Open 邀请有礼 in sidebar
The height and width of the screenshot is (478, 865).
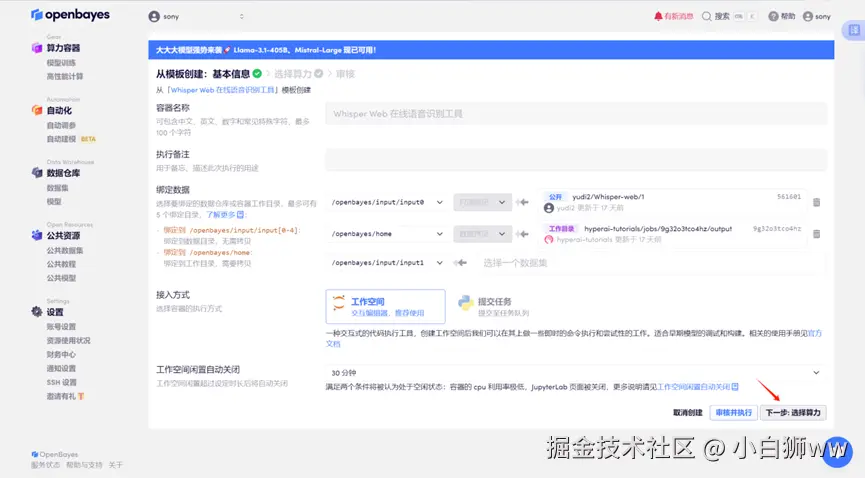(x=65, y=396)
